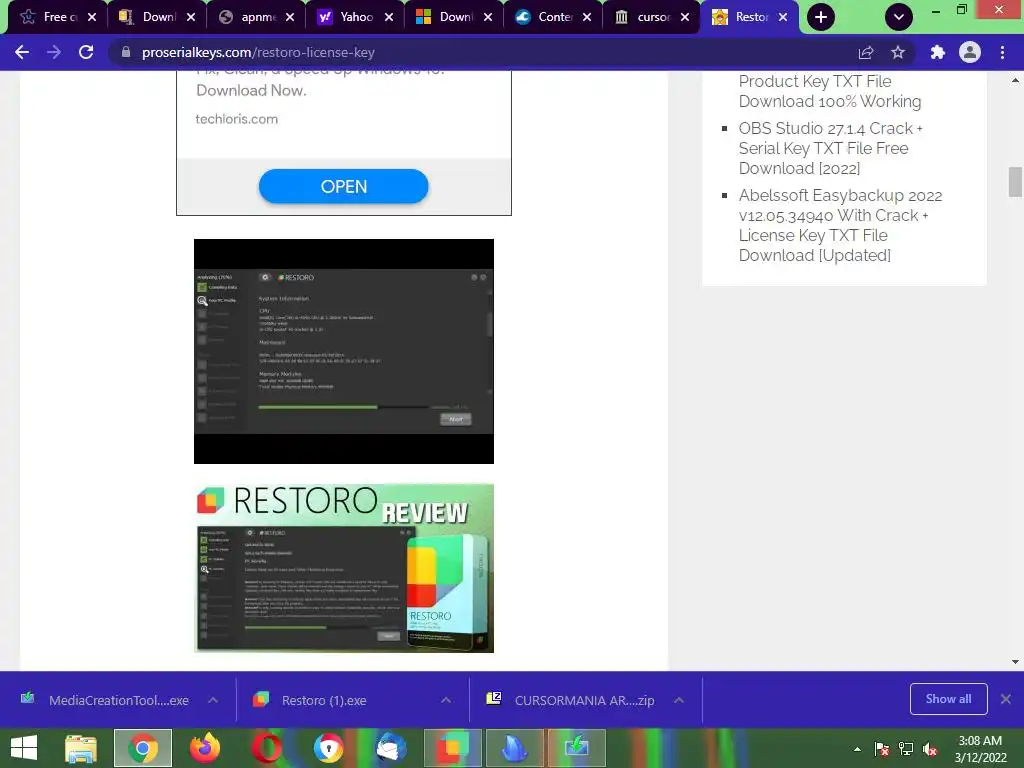Open the tab search dropdown

[899, 17]
